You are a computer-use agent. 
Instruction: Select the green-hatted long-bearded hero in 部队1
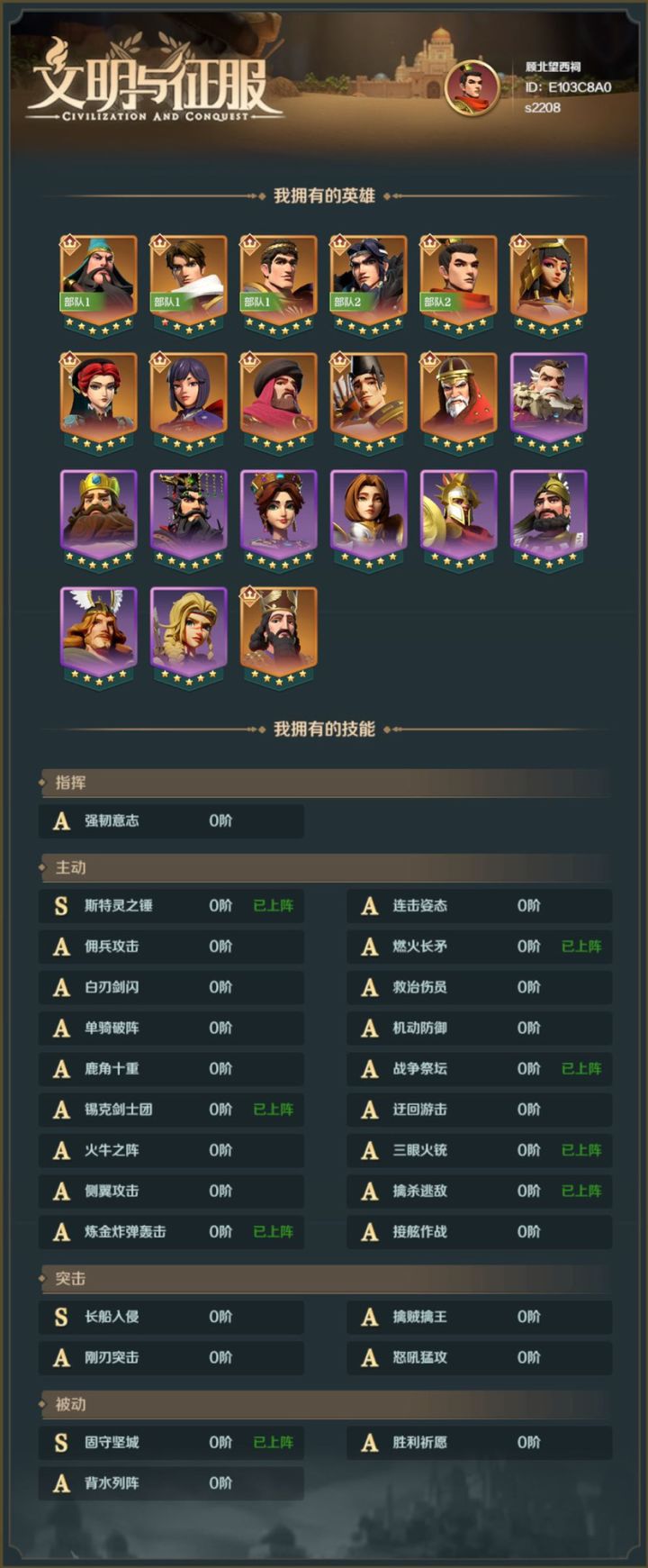pyautogui.click(x=99, y=285)
